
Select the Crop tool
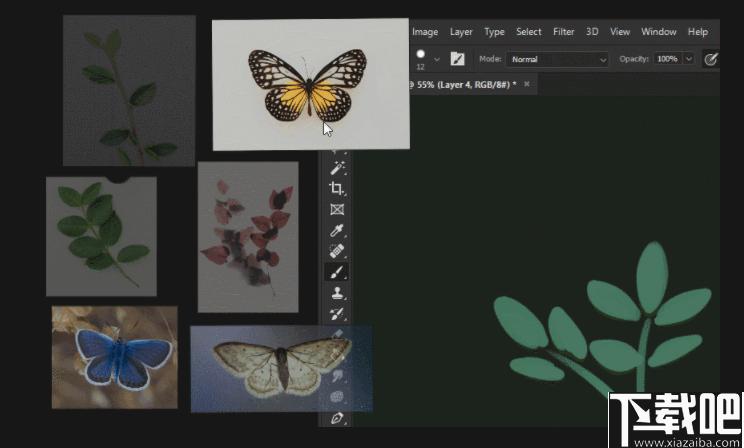pyautogui.click(x=336, y=188)
